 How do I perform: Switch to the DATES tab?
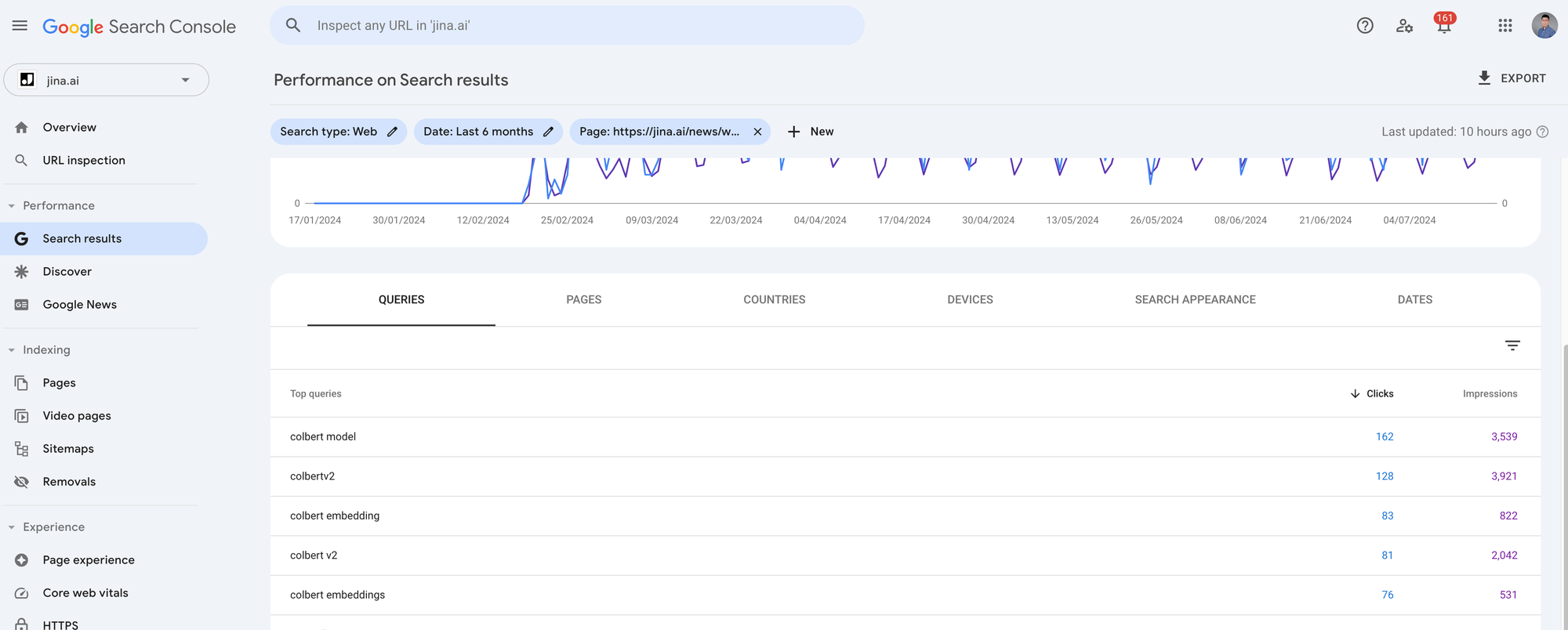1415,299
